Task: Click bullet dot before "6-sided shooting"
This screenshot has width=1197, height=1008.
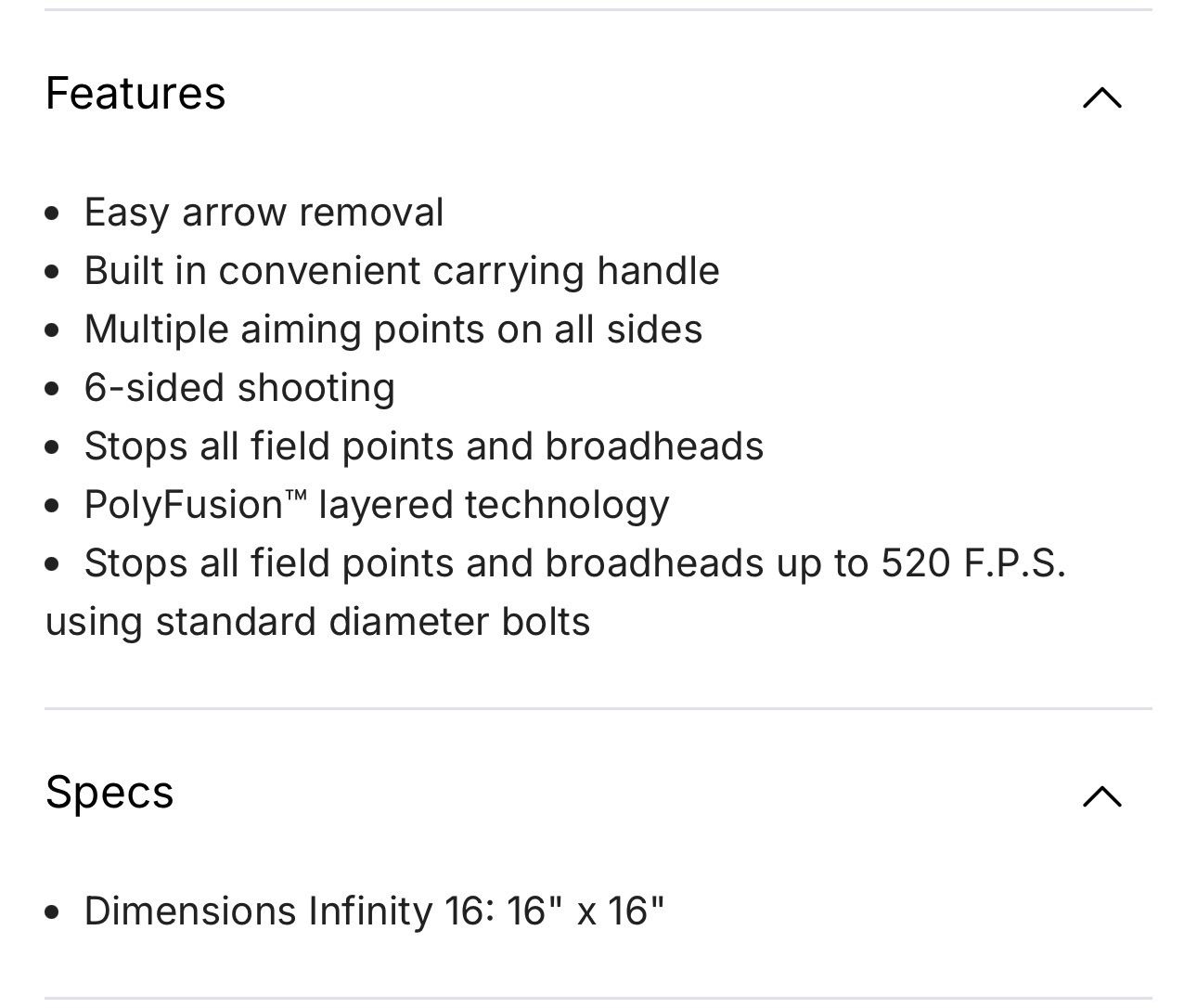Action: pos(53,390)
